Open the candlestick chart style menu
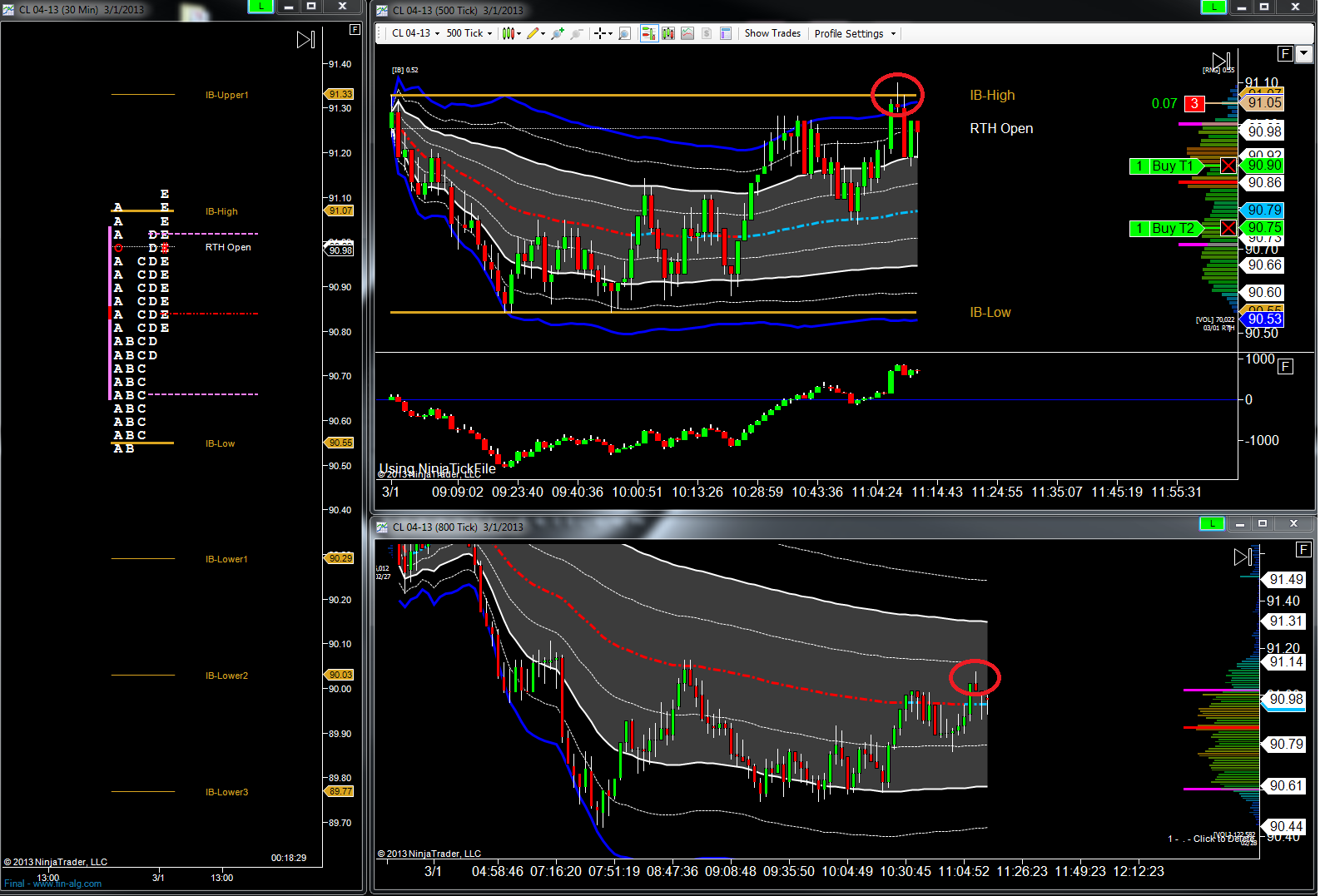This screenshot has width=1325, height=896. coord(509,33)
